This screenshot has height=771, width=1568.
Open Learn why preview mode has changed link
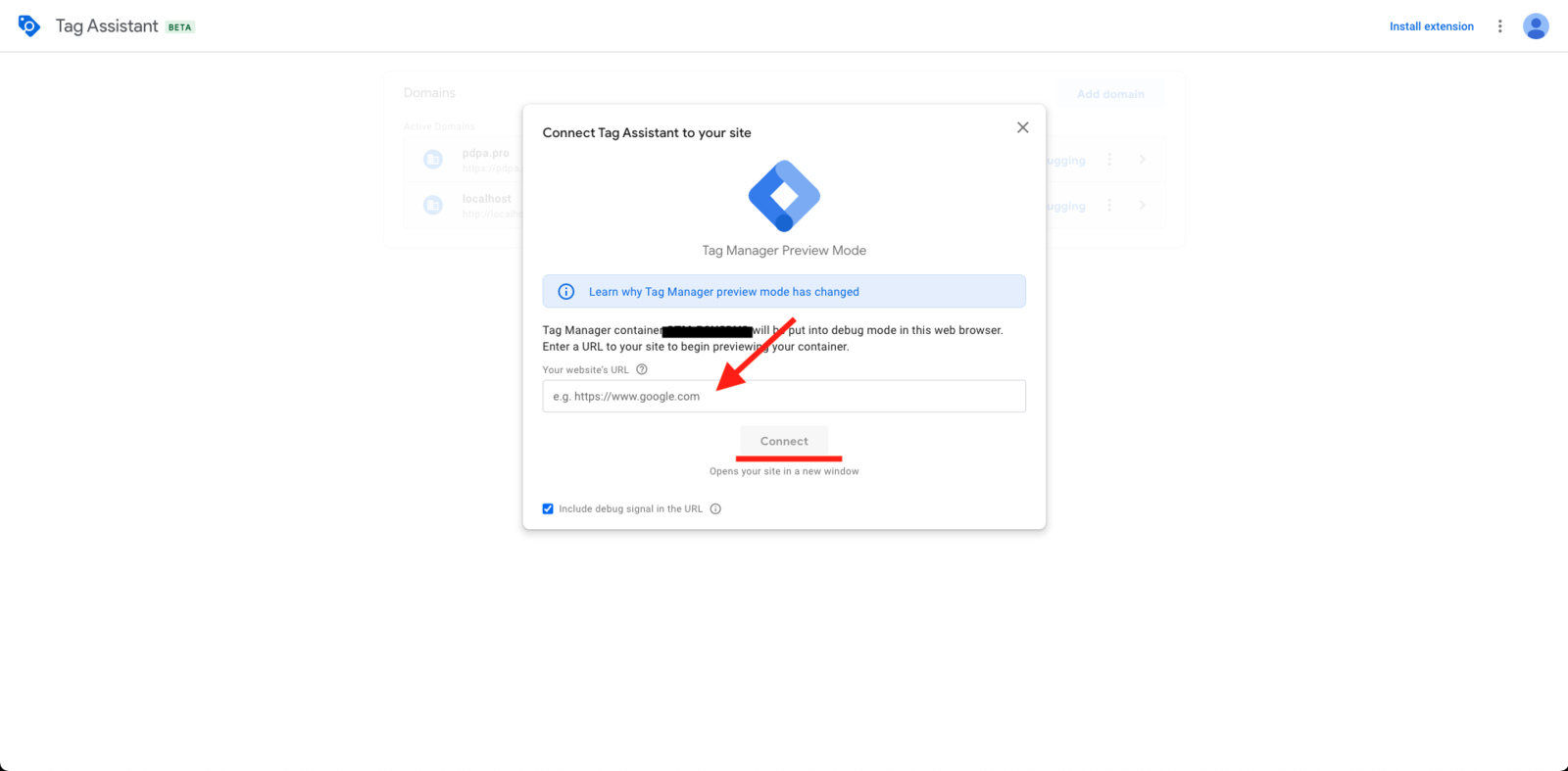[724, 292]
